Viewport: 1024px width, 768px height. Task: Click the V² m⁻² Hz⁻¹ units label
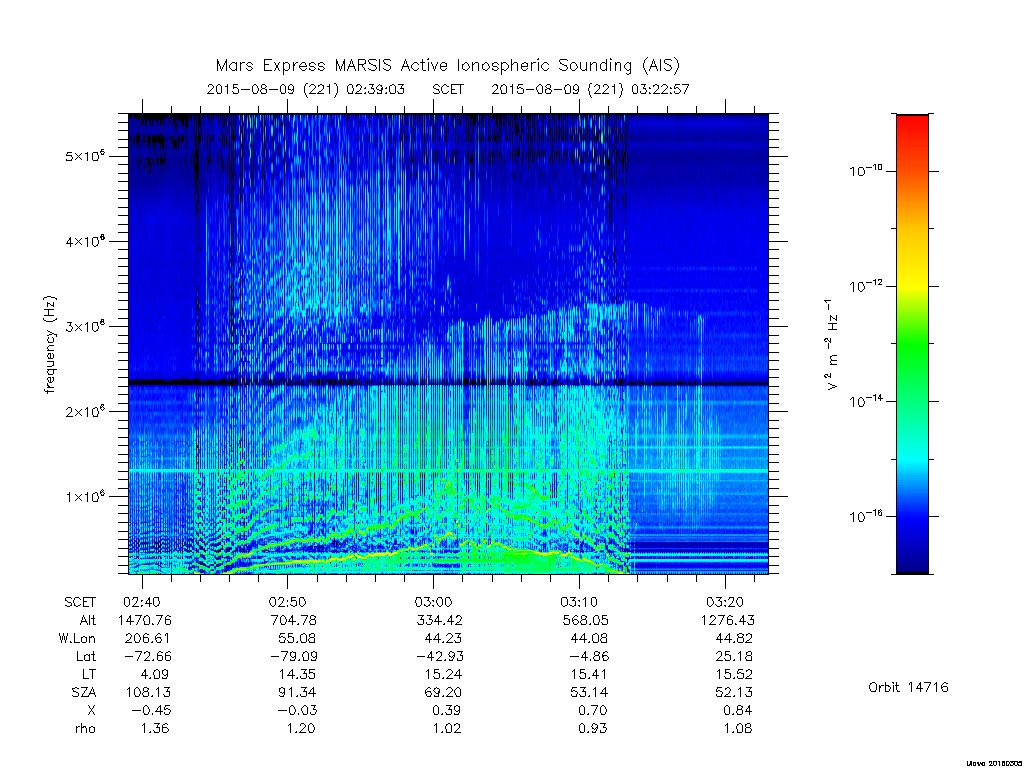click(831, 344)
